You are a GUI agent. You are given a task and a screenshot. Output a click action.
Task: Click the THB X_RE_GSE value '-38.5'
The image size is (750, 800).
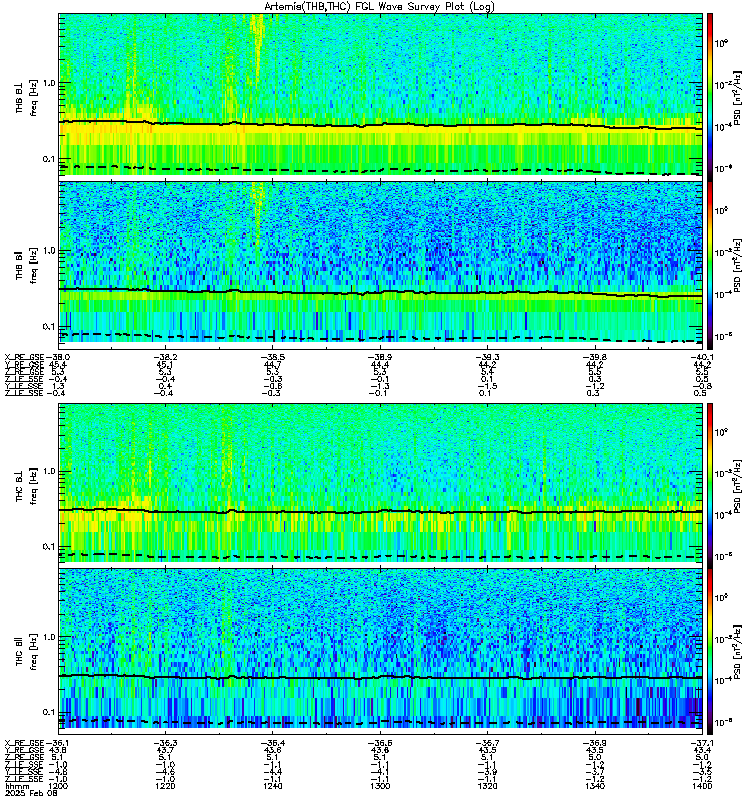tap(272, 357)
